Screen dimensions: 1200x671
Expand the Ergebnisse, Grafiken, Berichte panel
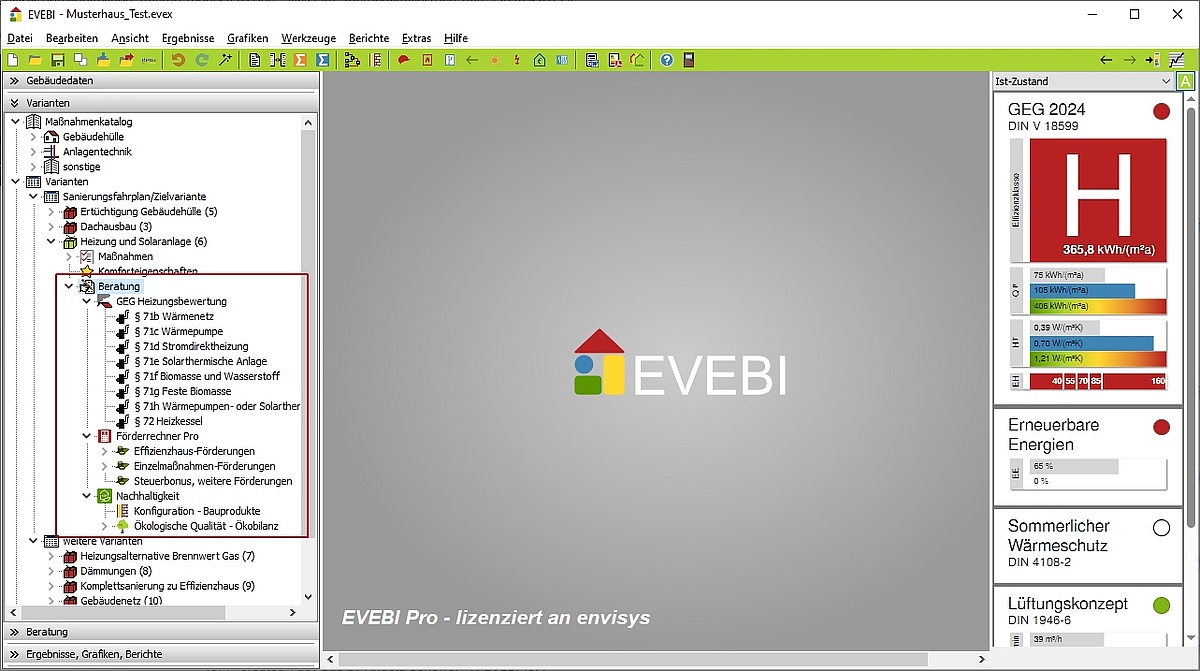[160, 654]
